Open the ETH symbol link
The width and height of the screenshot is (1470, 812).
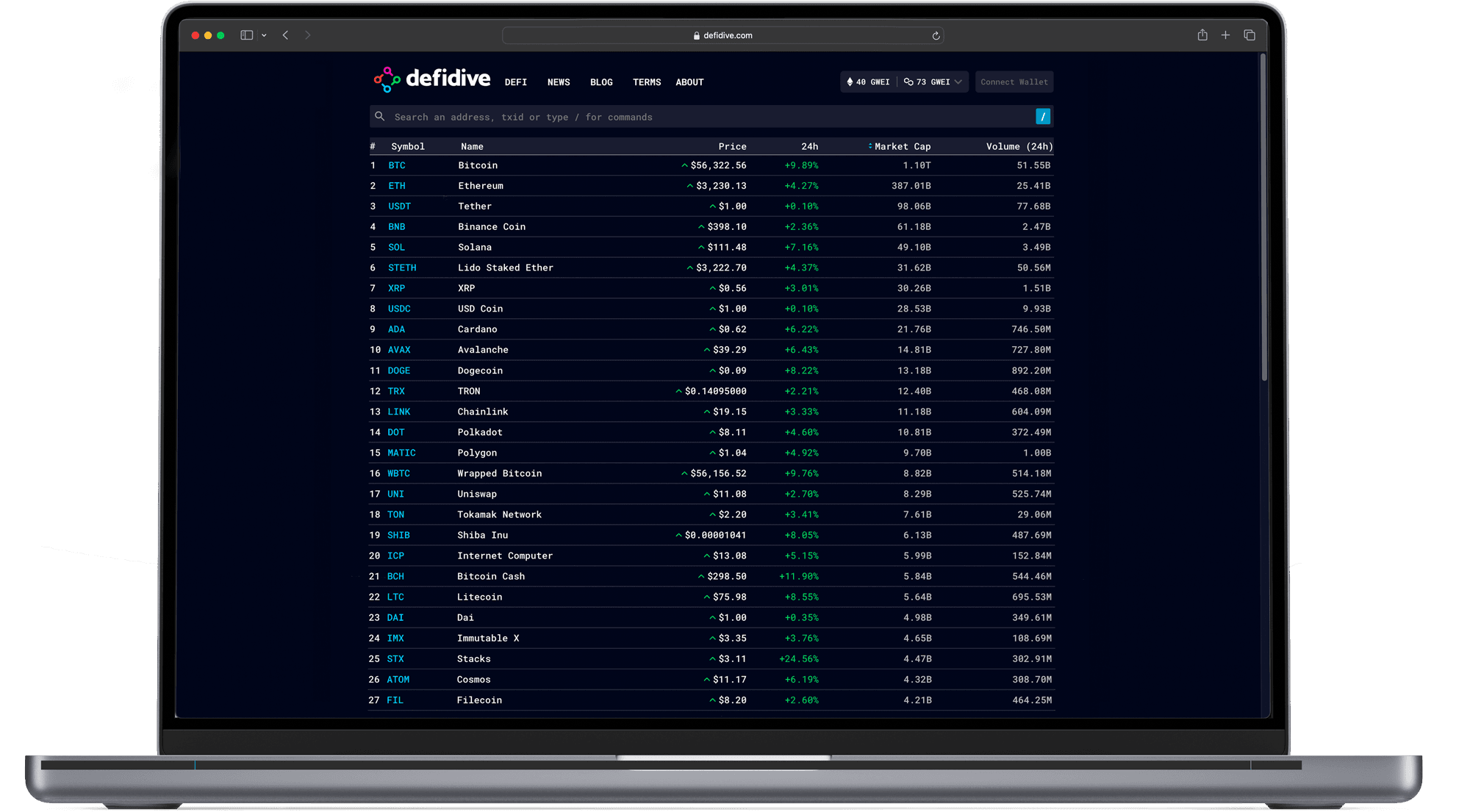point(397,186)
